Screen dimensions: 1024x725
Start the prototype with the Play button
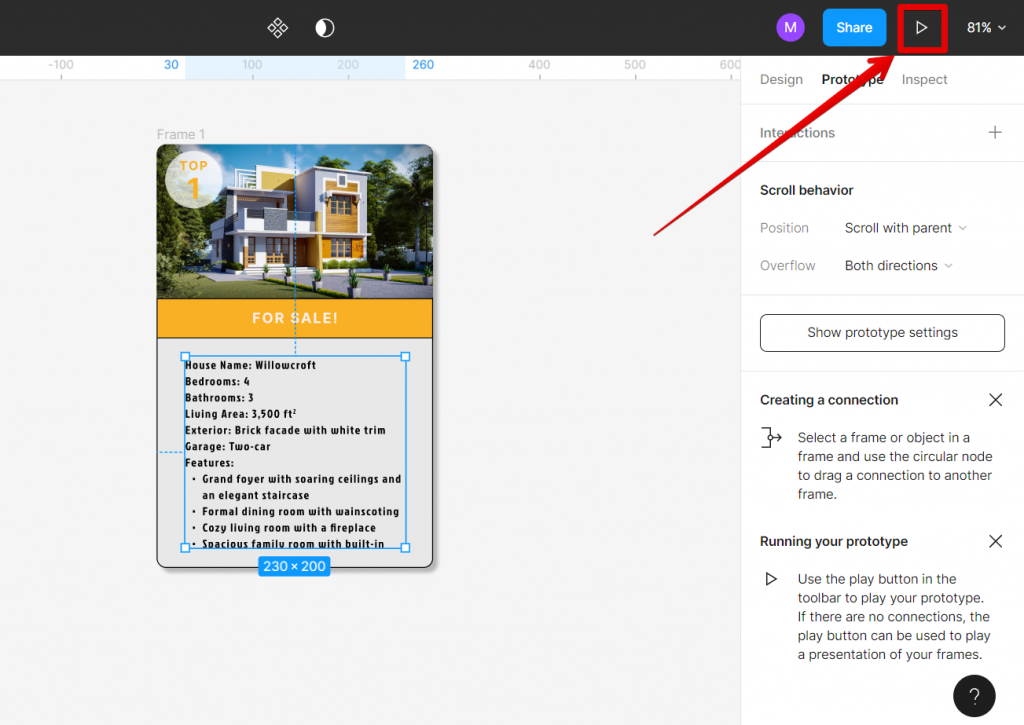[x=921, y=27]
